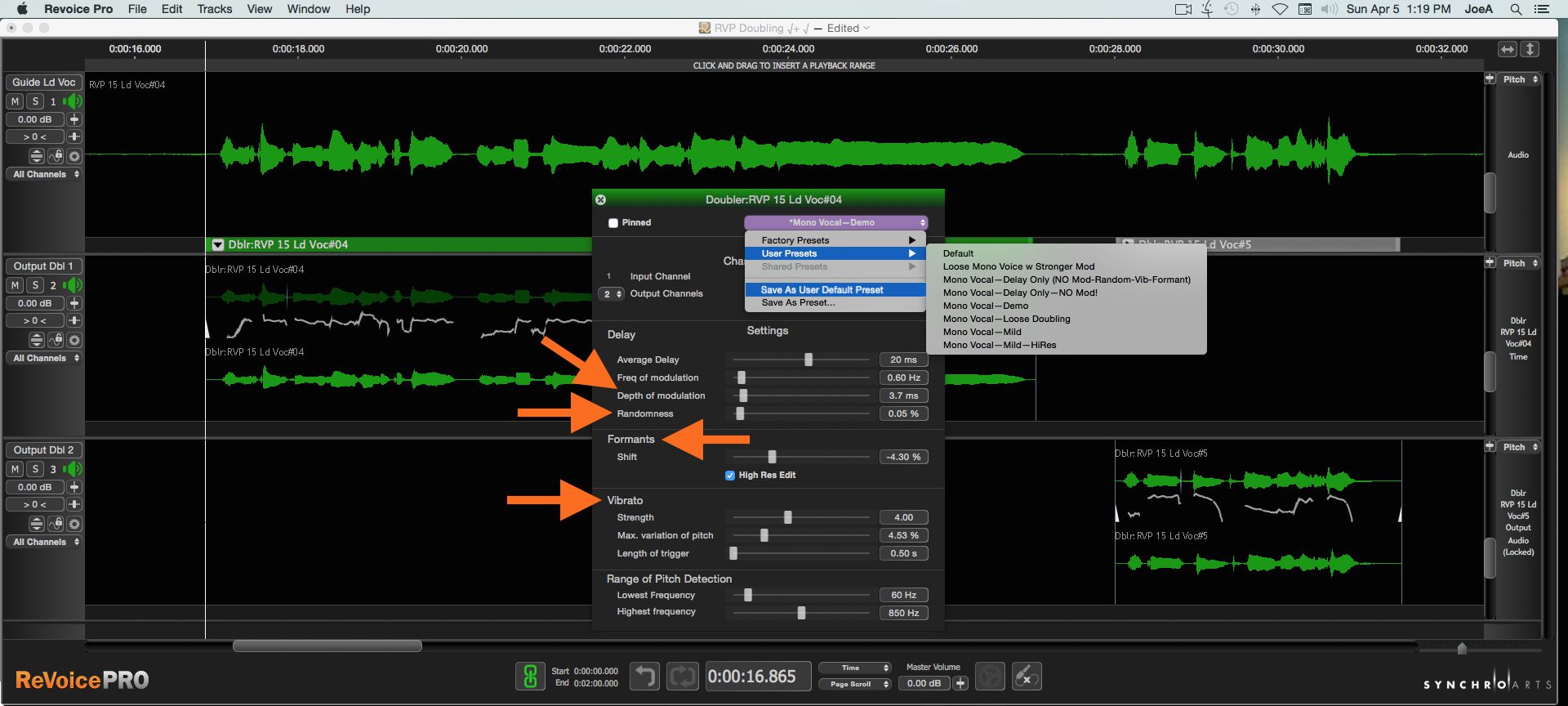Select Mono Vocal—Loose Doubling preset
Screen dimensions: 1568x706
point(1006,319)
